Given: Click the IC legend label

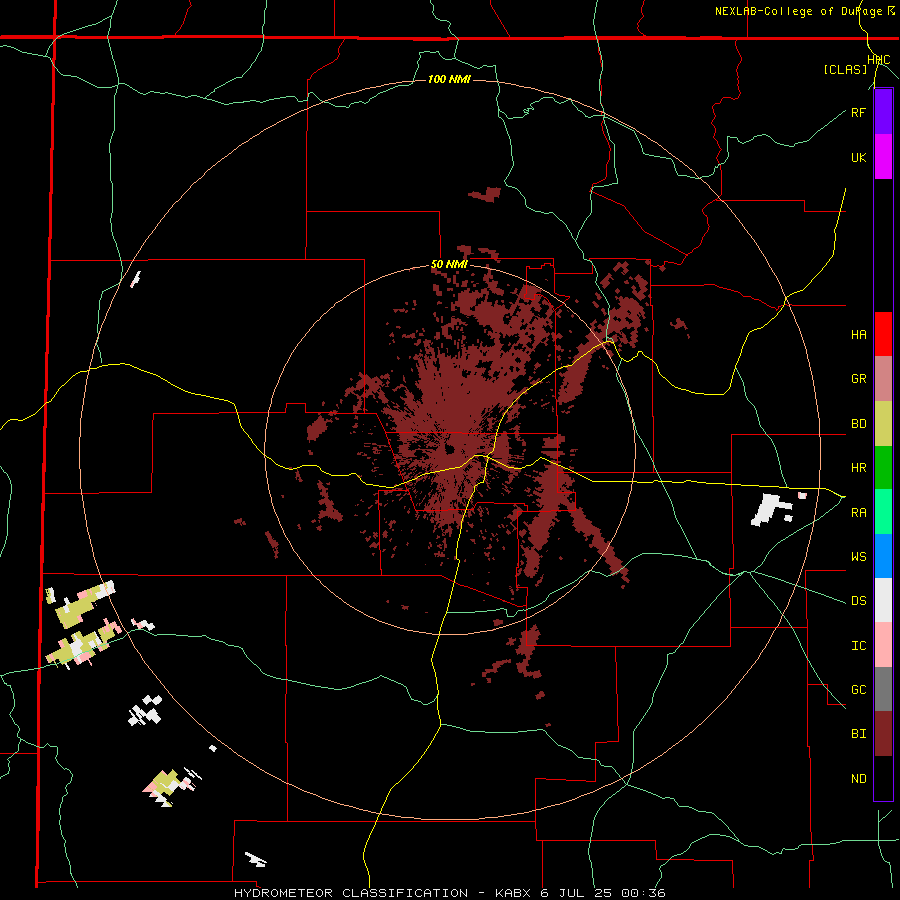Looking at the screenshot, I should (858, 645).
